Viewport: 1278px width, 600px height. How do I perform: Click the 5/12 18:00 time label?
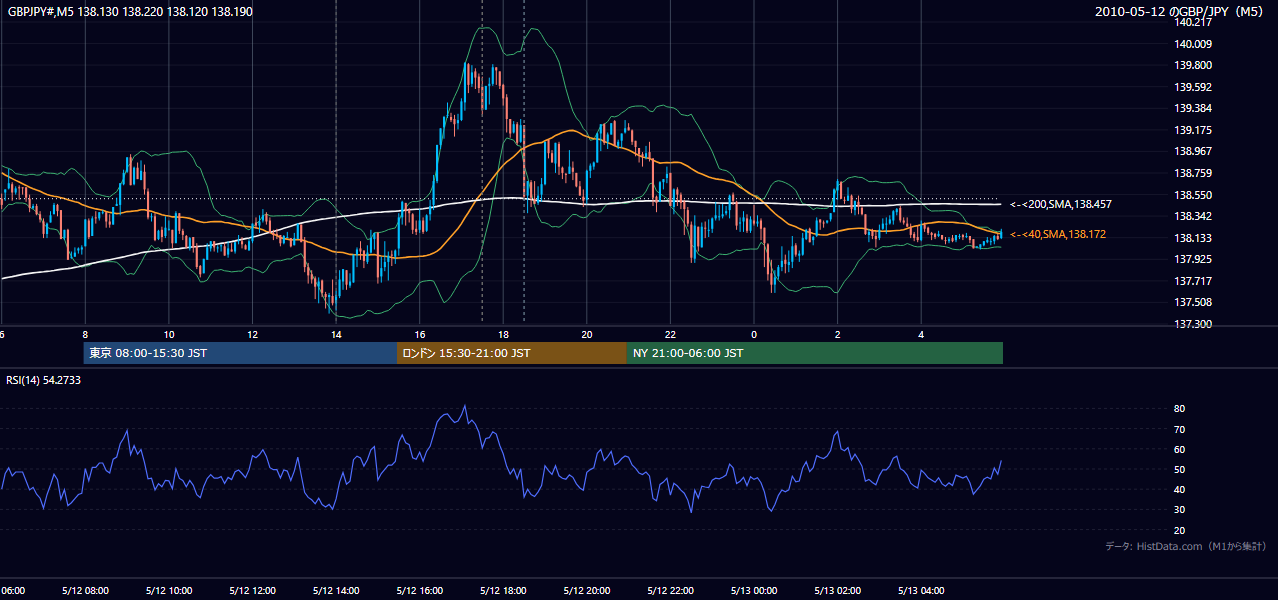(x=503, y=591)
